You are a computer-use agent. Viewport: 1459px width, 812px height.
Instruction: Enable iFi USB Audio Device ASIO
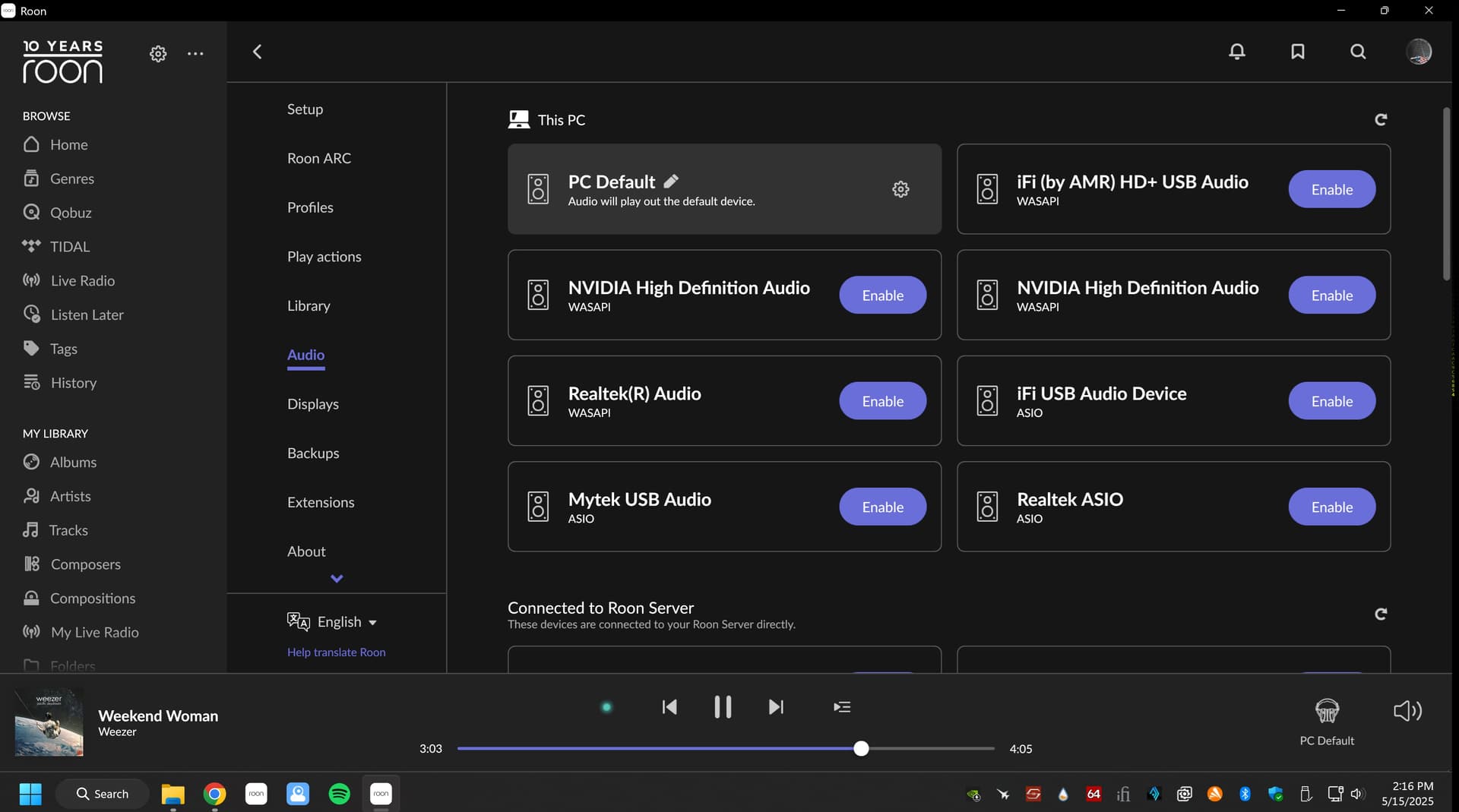pyautogui.click(x=1331, y=401)
